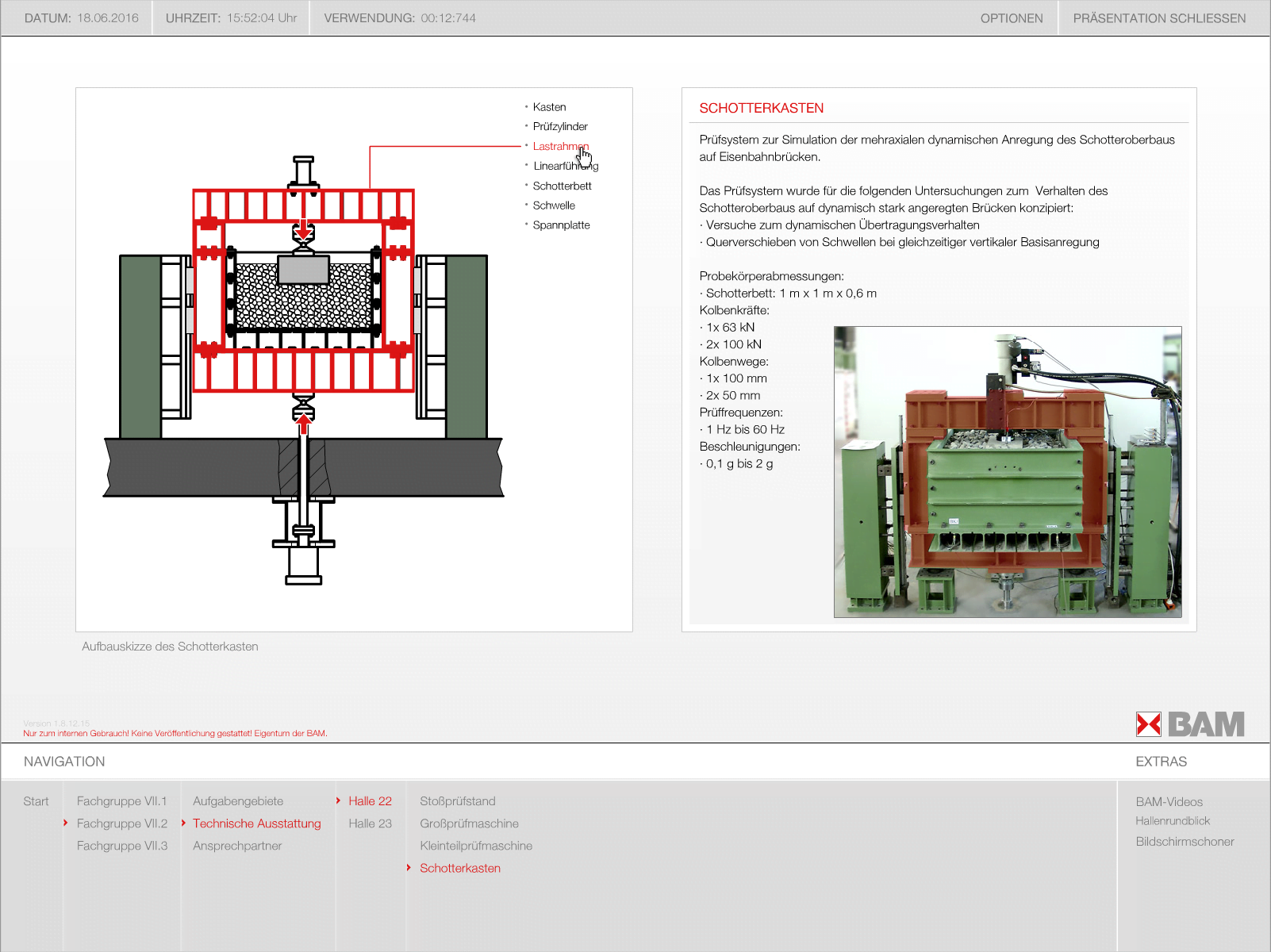1271x952 pixels.
Task: Select Aufgabengebiete in navigation
Action: coord(237,801)
